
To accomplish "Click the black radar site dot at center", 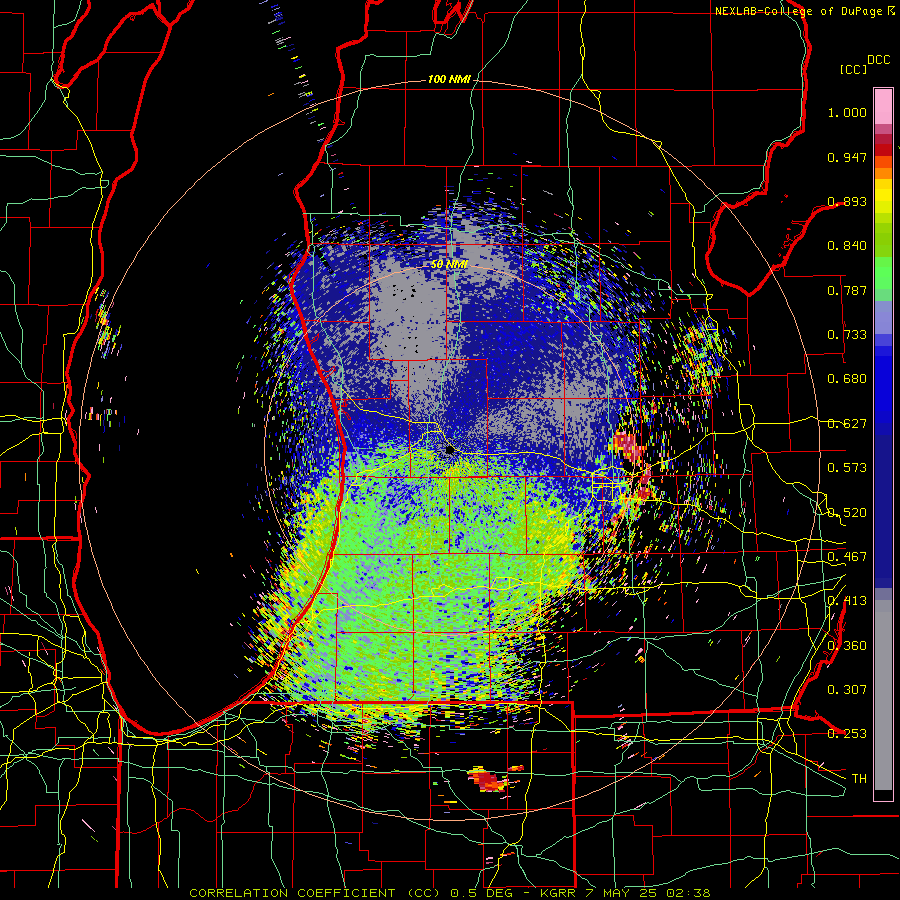I will pyautogui.click(x=450, y=449).
